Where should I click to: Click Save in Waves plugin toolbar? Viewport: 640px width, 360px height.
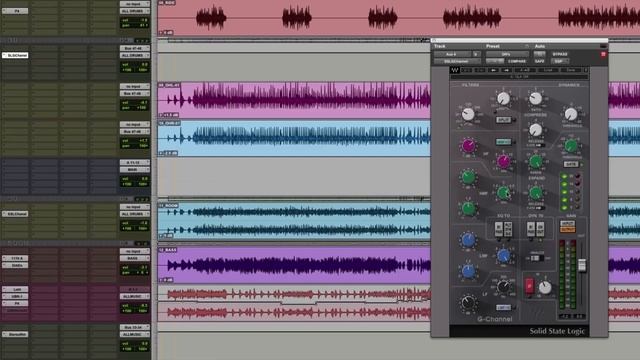tap(571, 70)
